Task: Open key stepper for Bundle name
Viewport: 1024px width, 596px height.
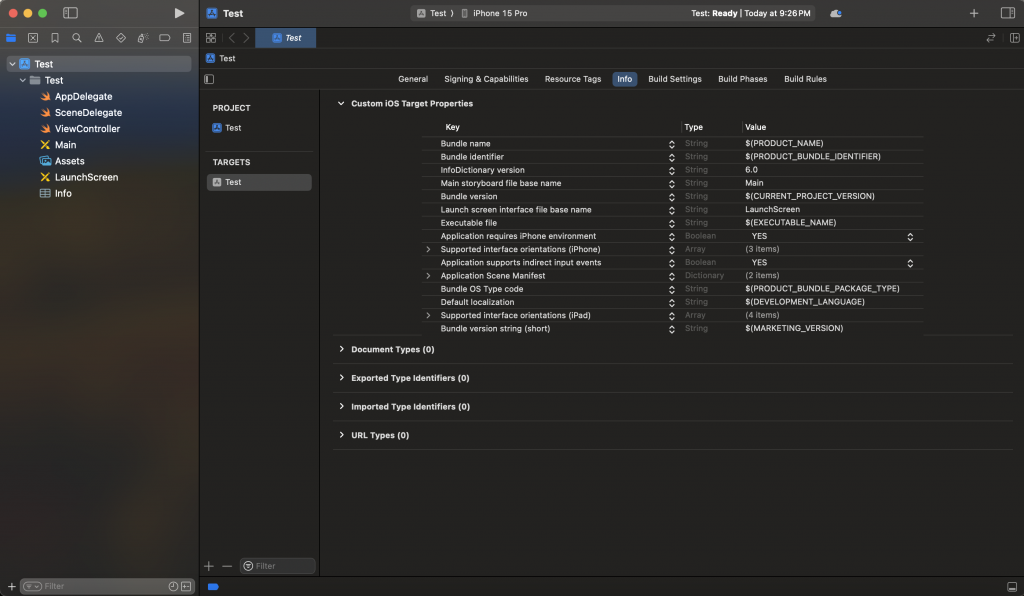Action: (x=671, y=144)
